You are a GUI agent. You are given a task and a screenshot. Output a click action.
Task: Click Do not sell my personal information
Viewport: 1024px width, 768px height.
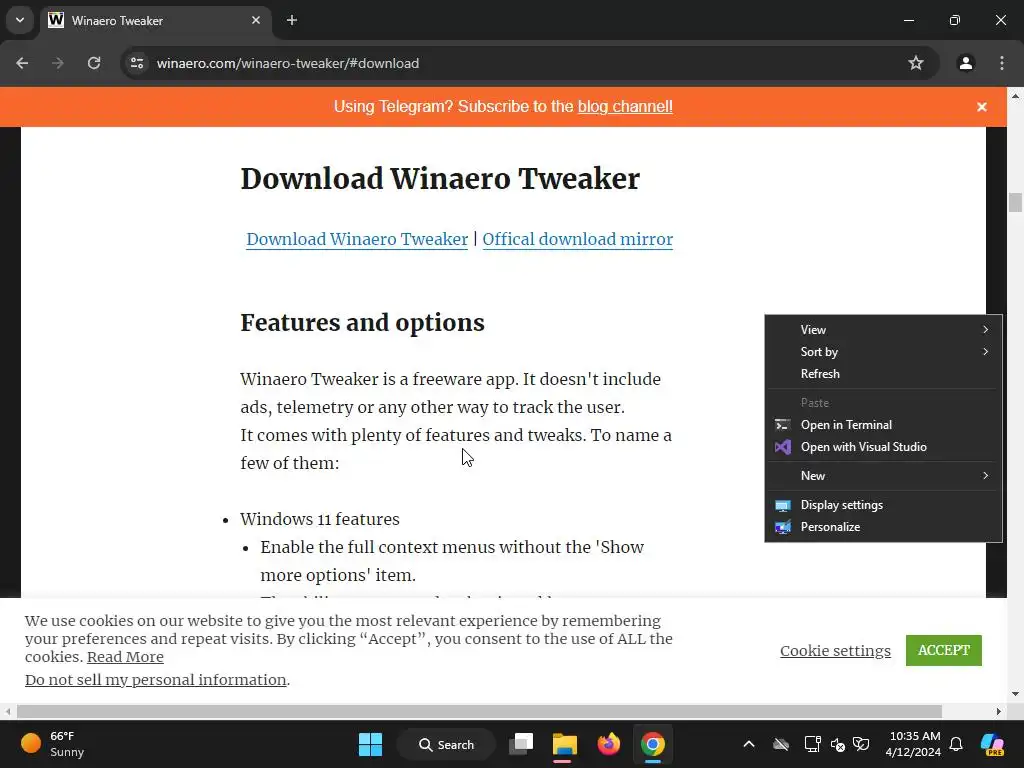tap(155, 680)
